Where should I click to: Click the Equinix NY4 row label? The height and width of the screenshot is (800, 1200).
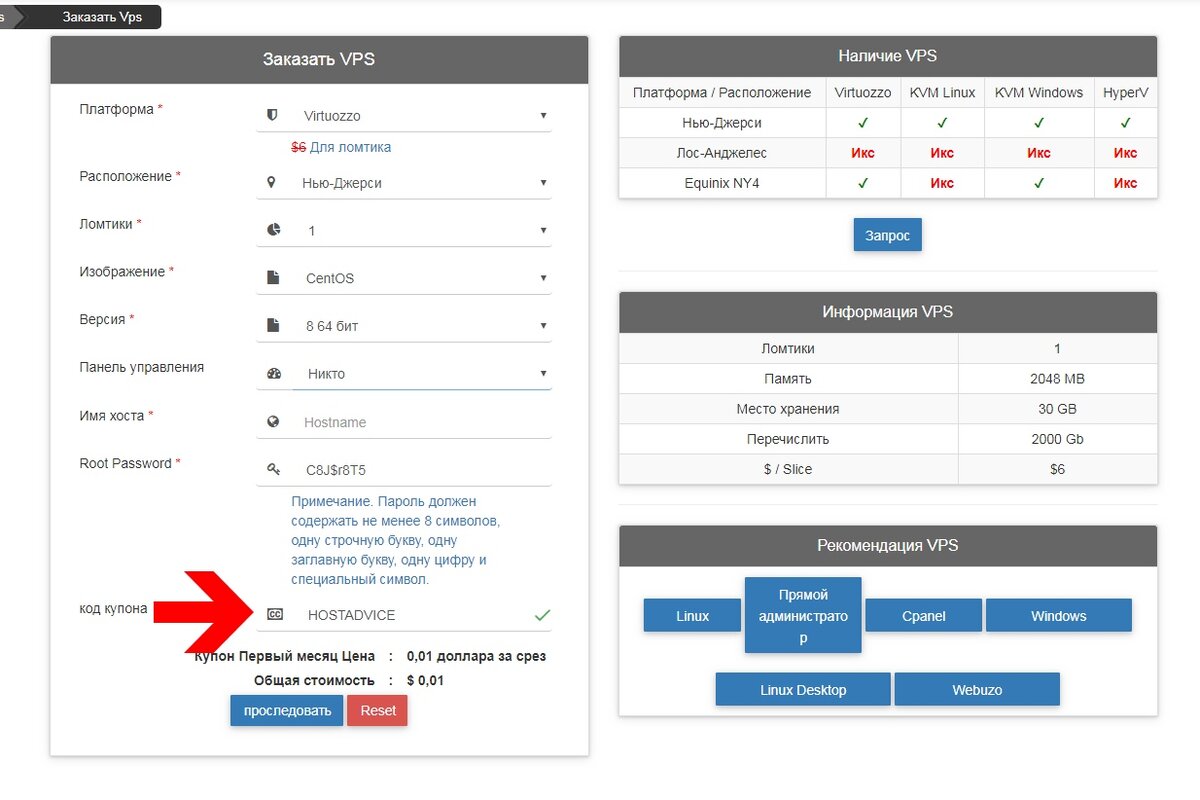[x=722, y=183]
